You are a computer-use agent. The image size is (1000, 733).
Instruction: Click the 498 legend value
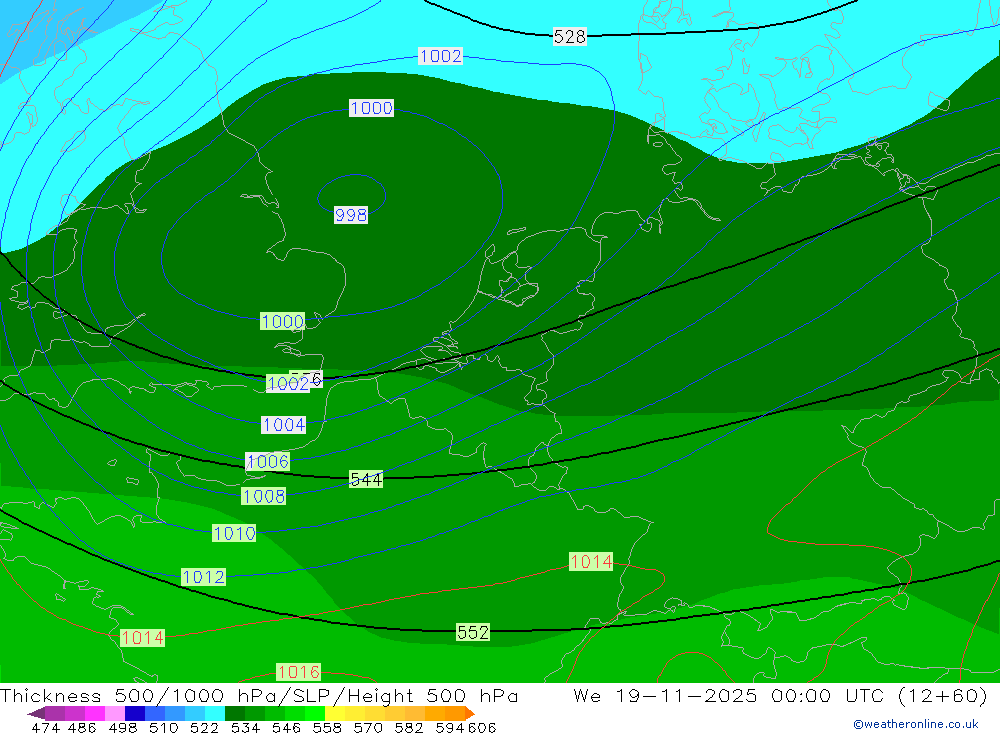(123, 727)
